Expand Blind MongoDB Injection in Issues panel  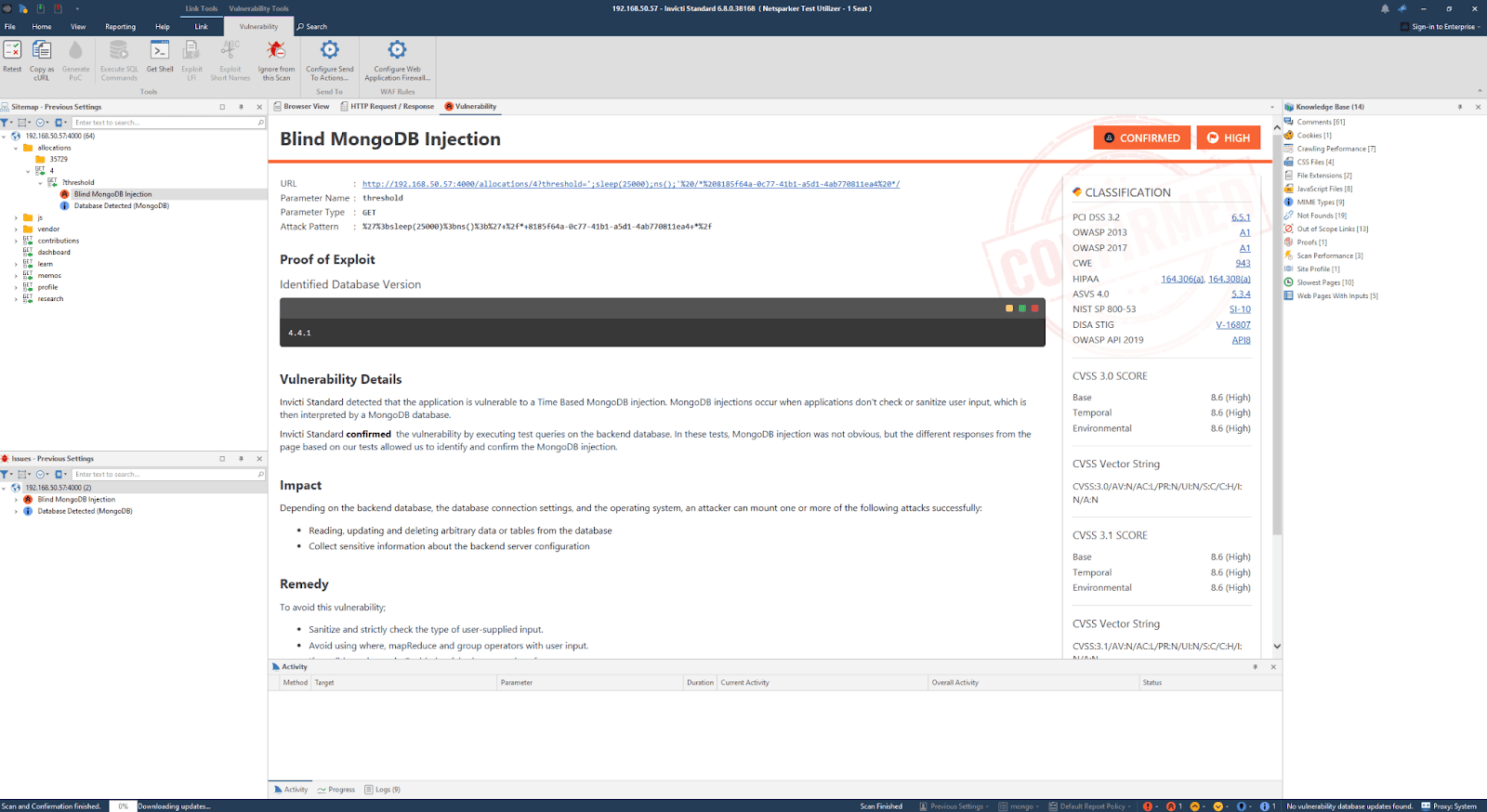16,499
